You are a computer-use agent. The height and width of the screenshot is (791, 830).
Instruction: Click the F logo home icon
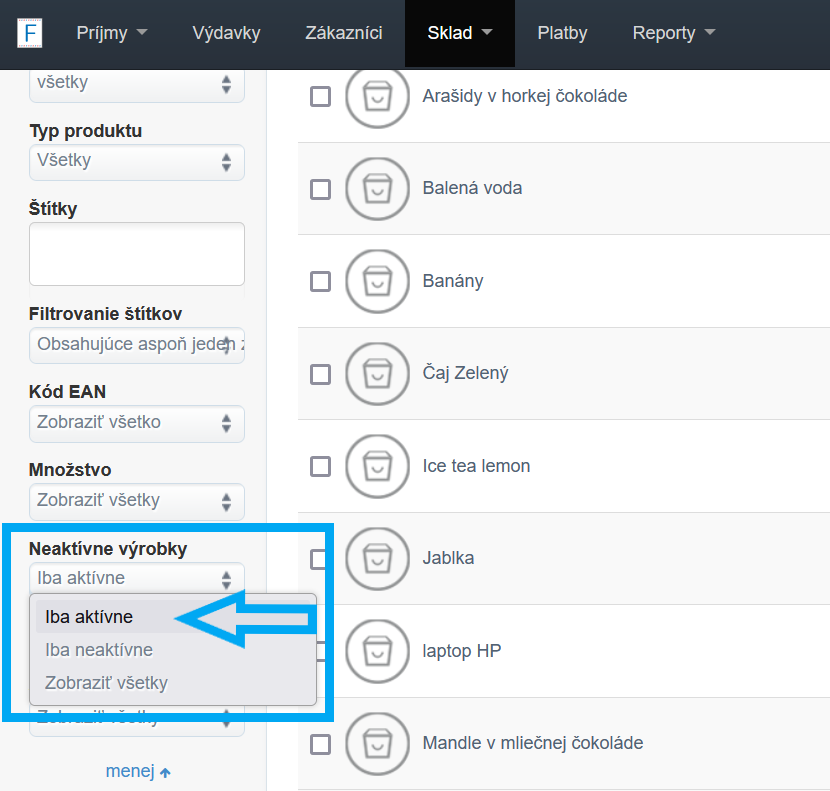coord(30,32)
